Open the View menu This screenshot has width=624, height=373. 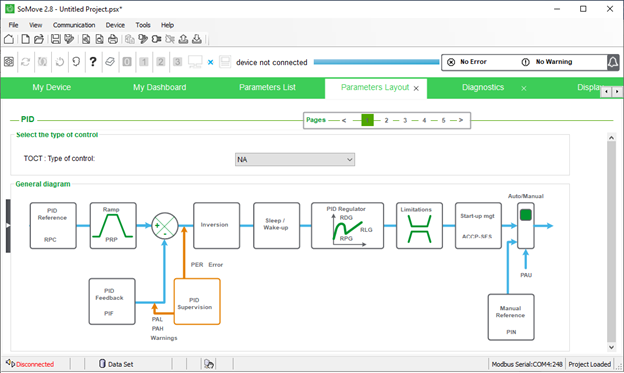(35, 25)
